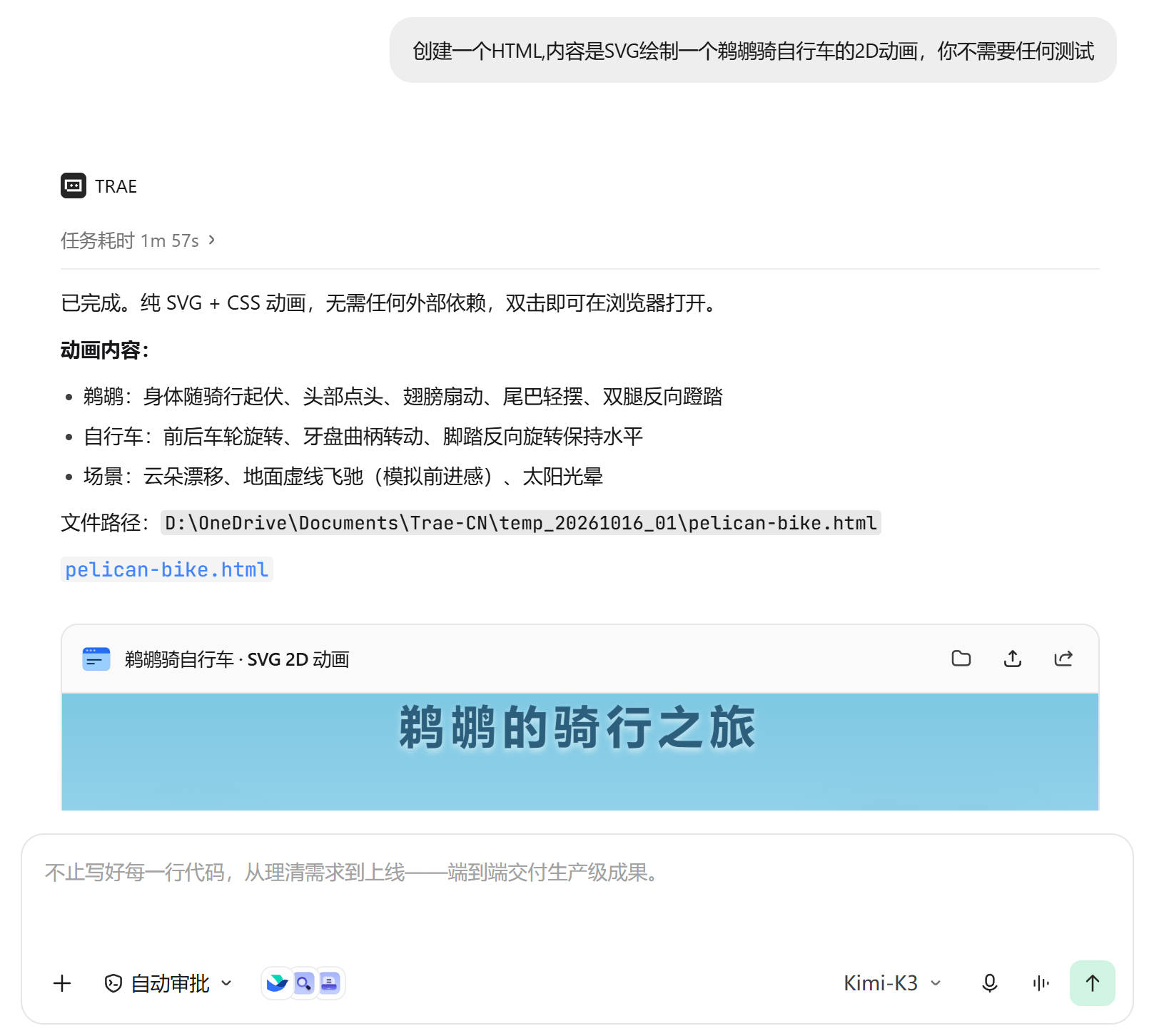Click the TRAE agent avatar icon

coord(74,186)
